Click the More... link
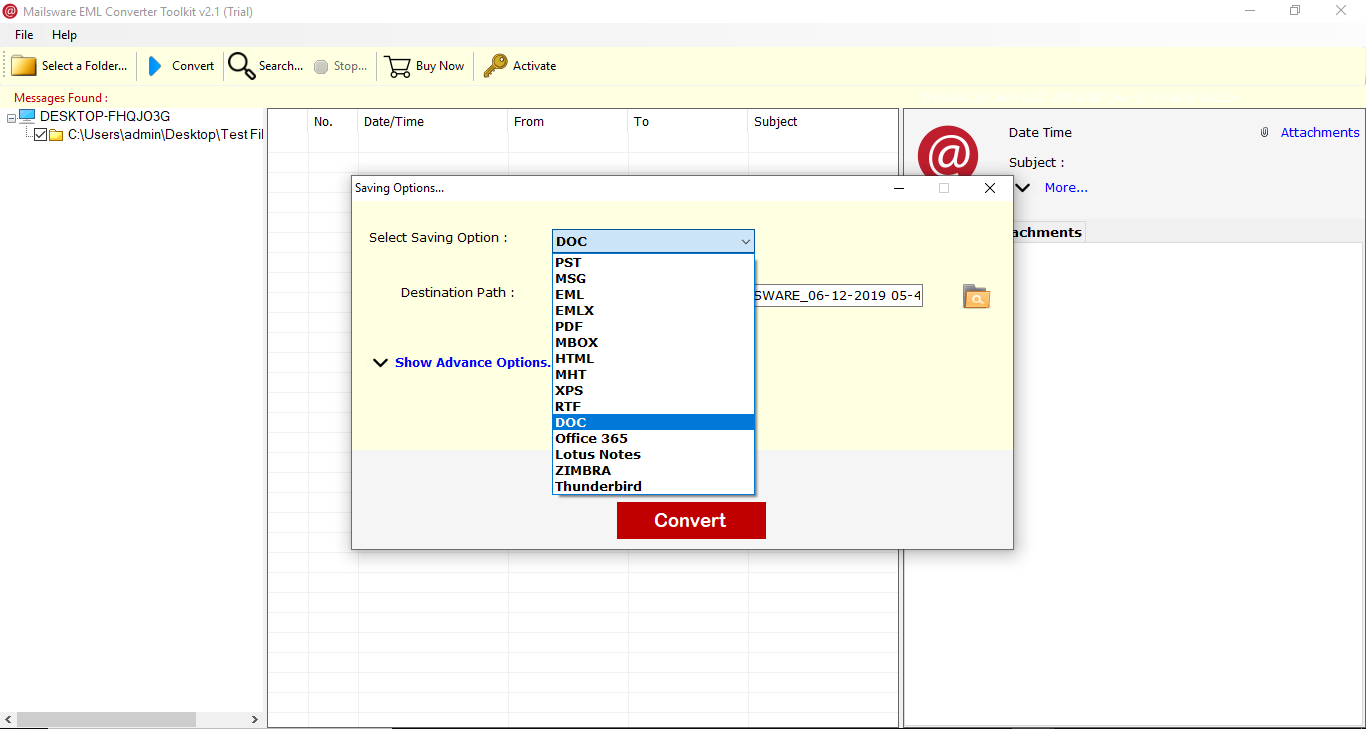The width and height of the screenshot is (1366, 729). tap(1066, 188)
